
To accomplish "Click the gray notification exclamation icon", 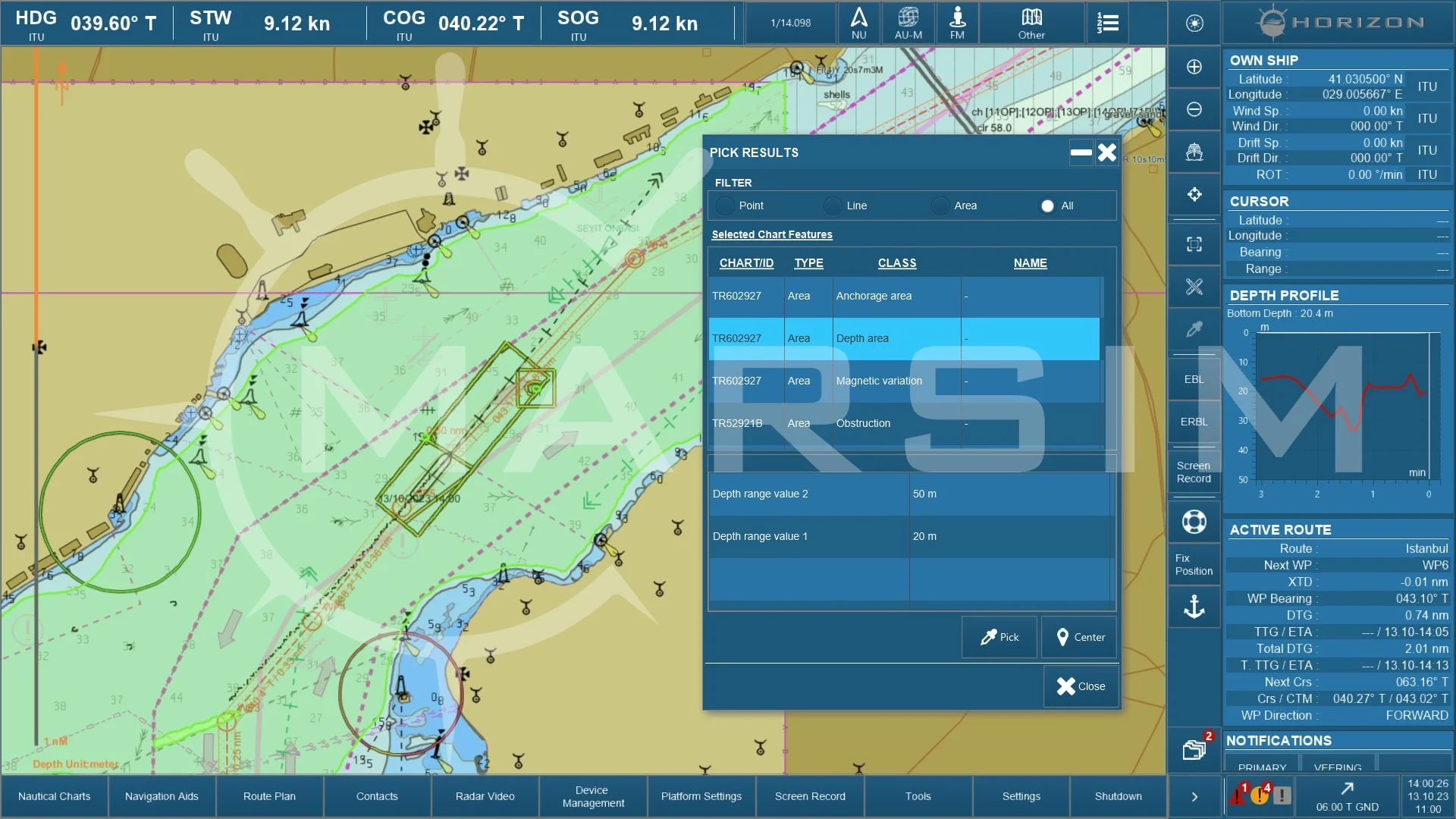I will [1282, 795].
